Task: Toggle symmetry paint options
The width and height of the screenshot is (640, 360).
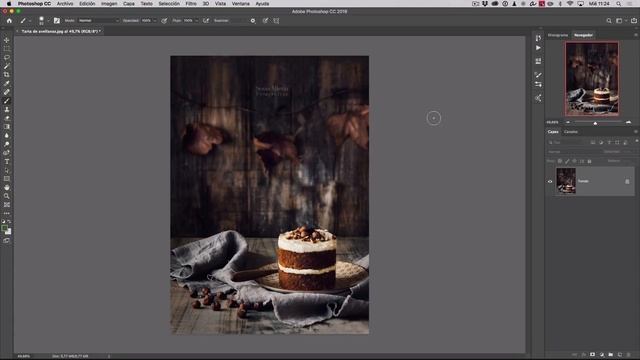Action: pyautogui.click(x=276, y=20)
